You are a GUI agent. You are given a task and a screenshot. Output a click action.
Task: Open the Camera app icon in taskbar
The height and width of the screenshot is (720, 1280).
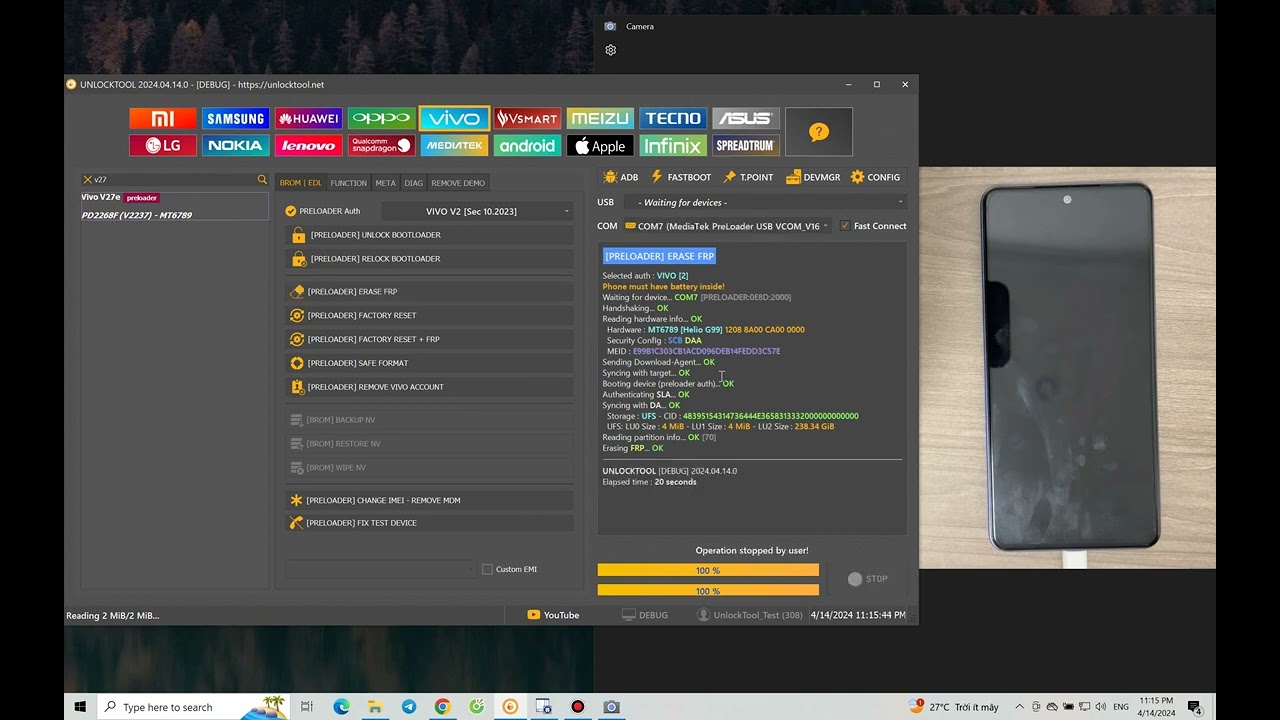(611, 707)
